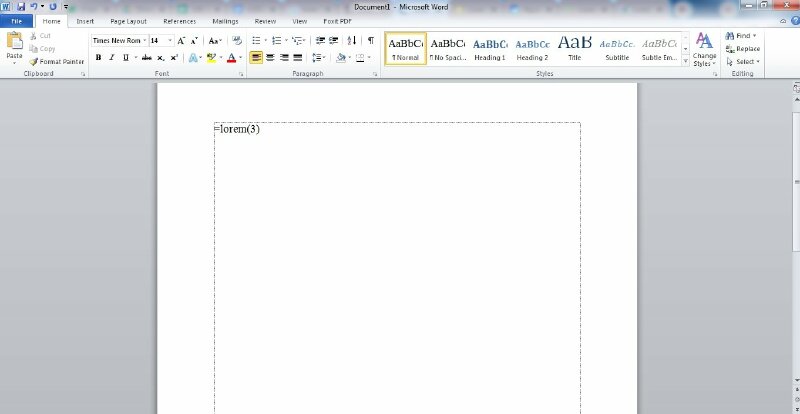The width and height of the screenshot is (800, 414).
Task: Click the Replace button
Action: pyautogui.click(x=743, y=49)
